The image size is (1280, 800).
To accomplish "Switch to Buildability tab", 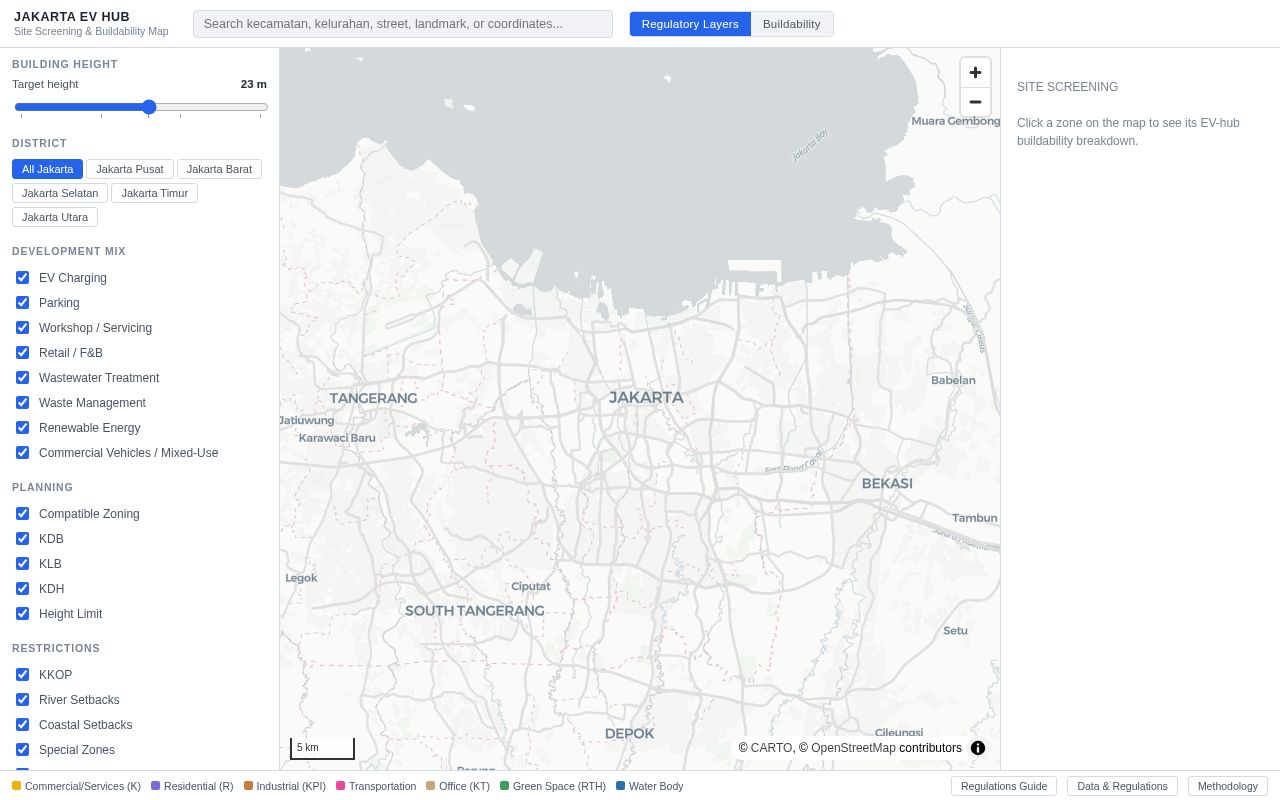I will coord(792,24).
